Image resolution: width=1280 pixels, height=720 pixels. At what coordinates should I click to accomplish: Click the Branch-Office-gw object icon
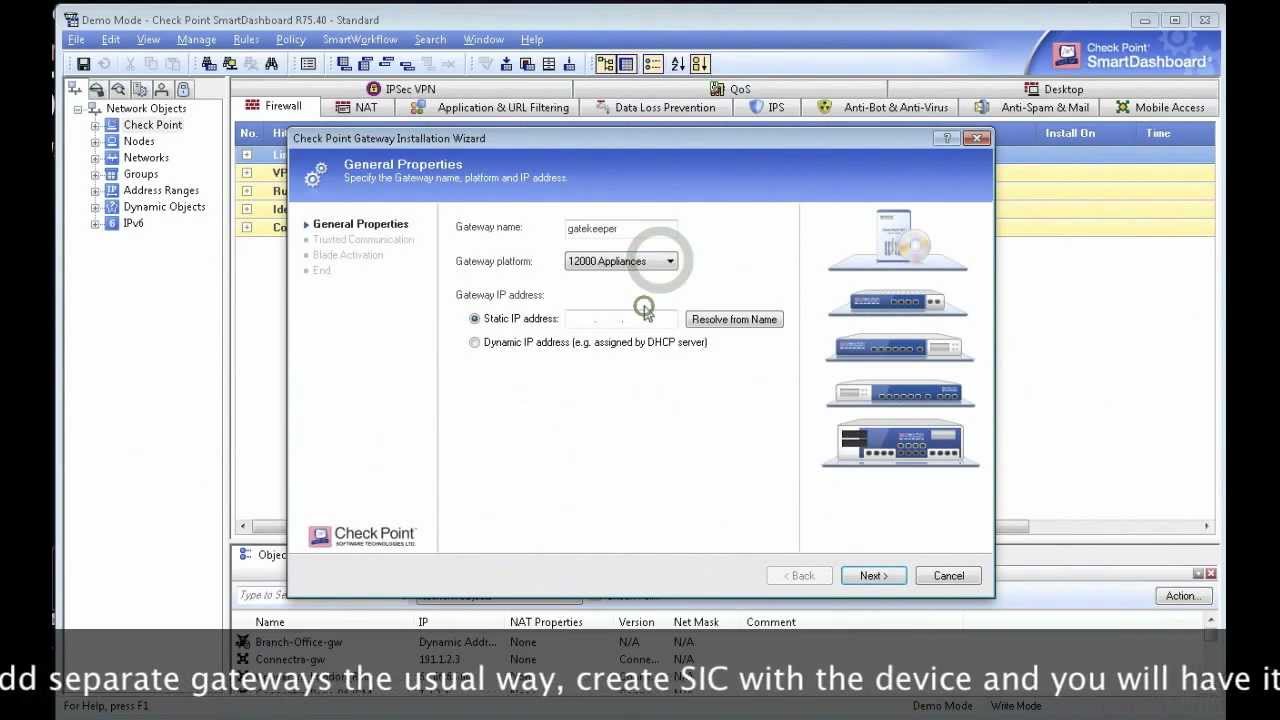pyautogui.click(x=242, y=642)
